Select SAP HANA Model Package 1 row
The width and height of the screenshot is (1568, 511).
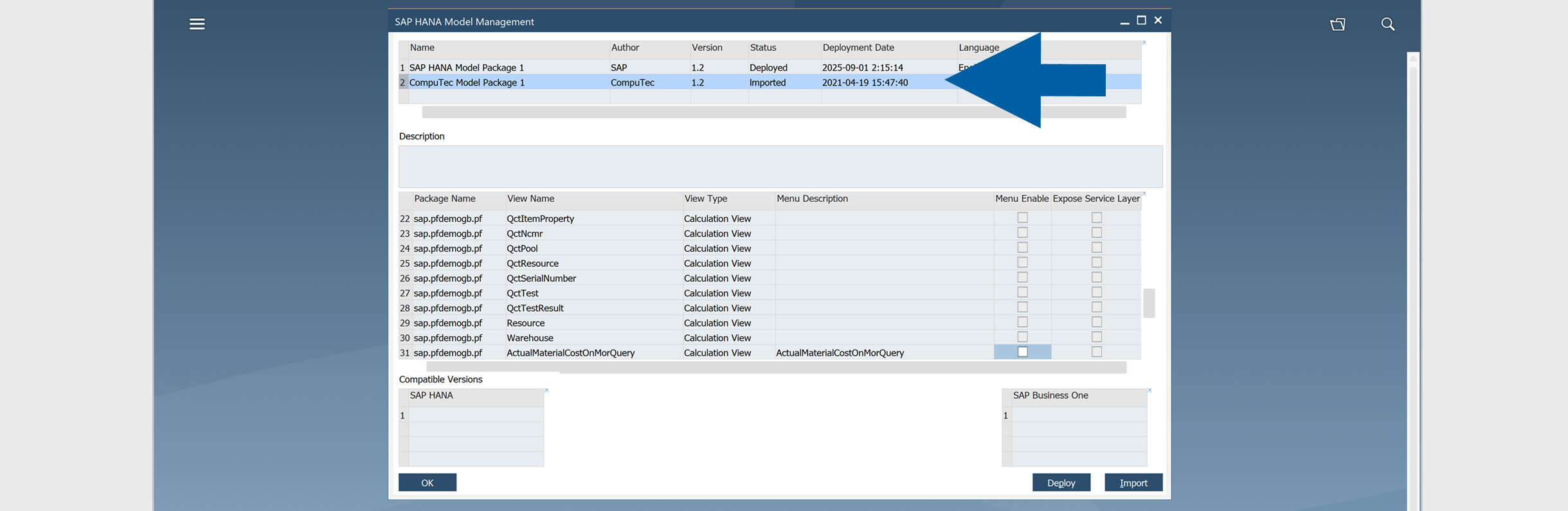click(x=770, y=67)
